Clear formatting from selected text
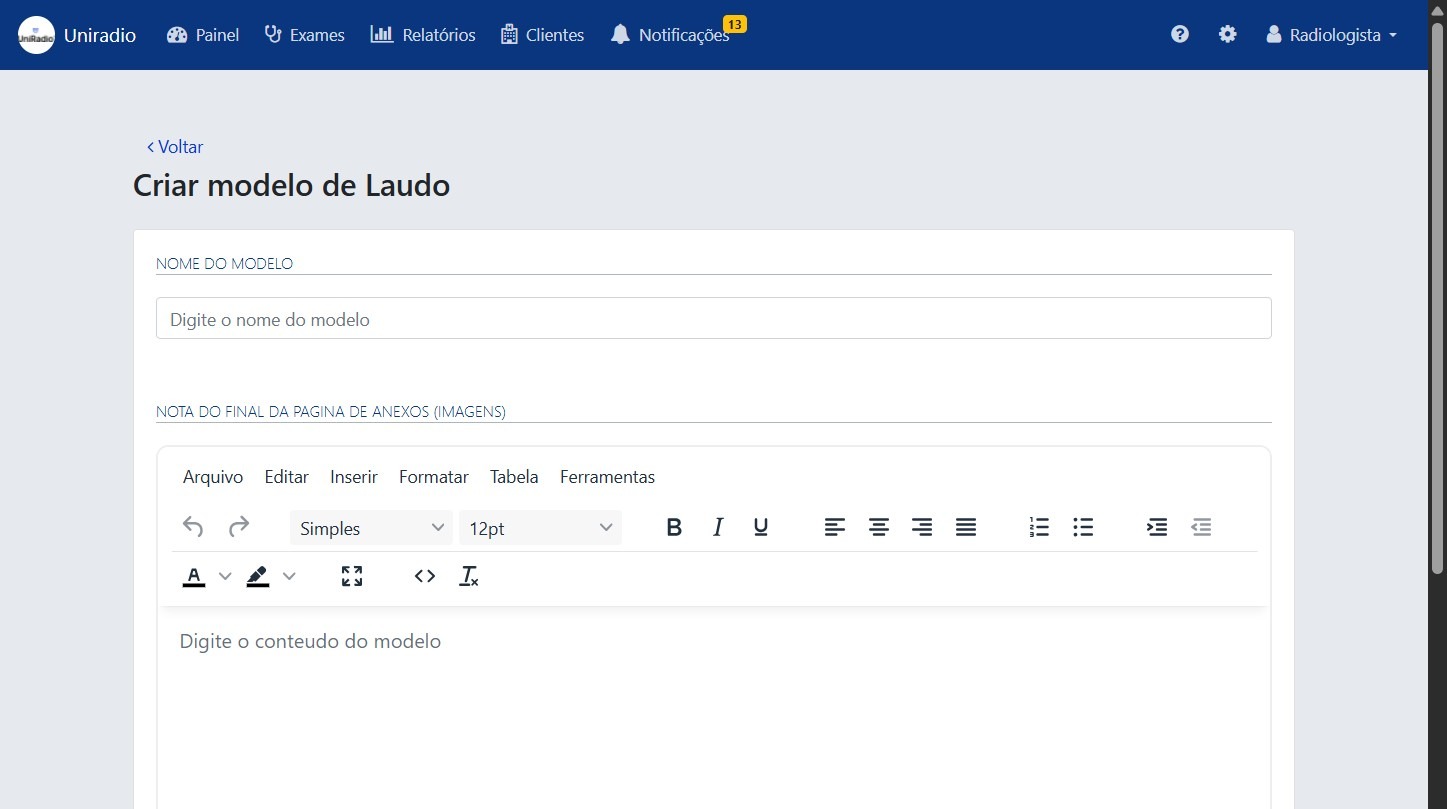The width and height of the screenshot is (1447, 809). tap(468, 576)
